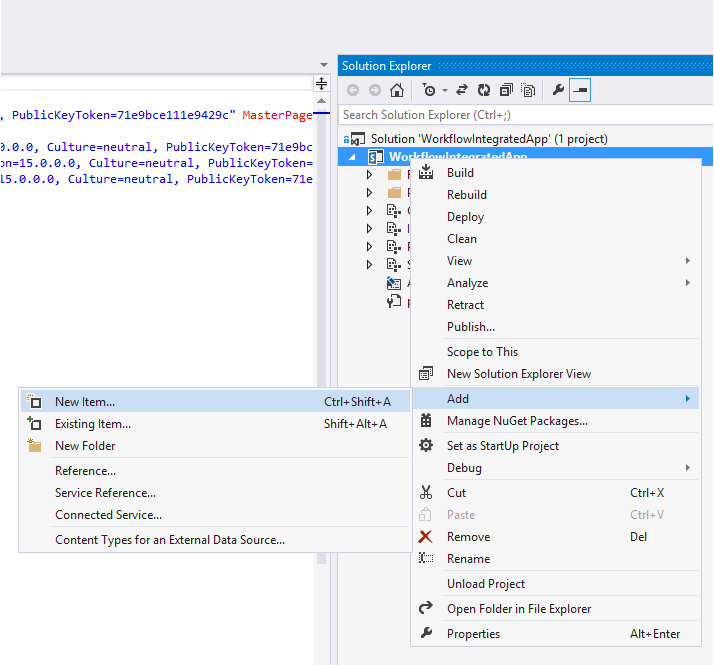
Task: Open the Pending Changes Filter clock icon
Action: pos(429,90)
